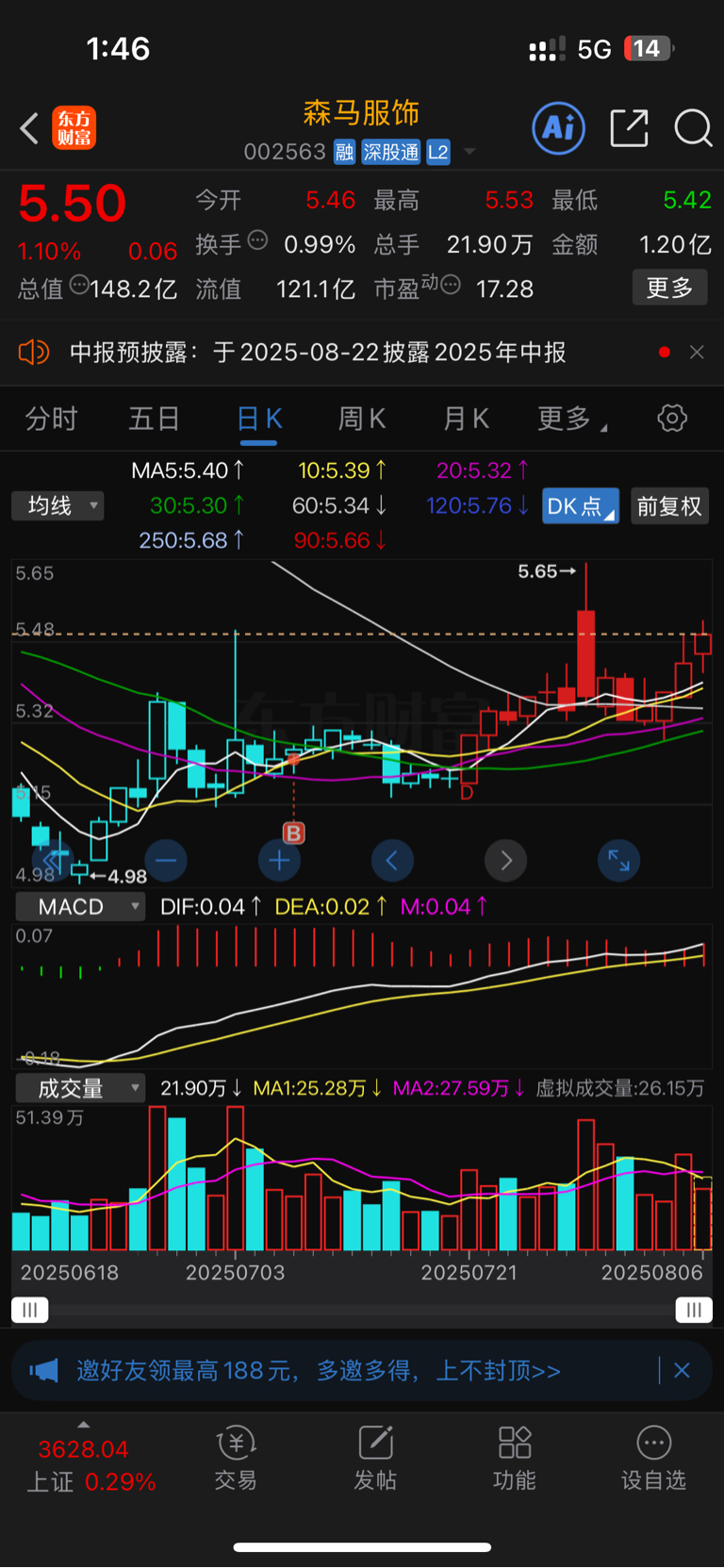Open the 中报预披露 announcement text
Image resolution: width=724 pixels, height=1568 pixels.
(x=318, y=353)
